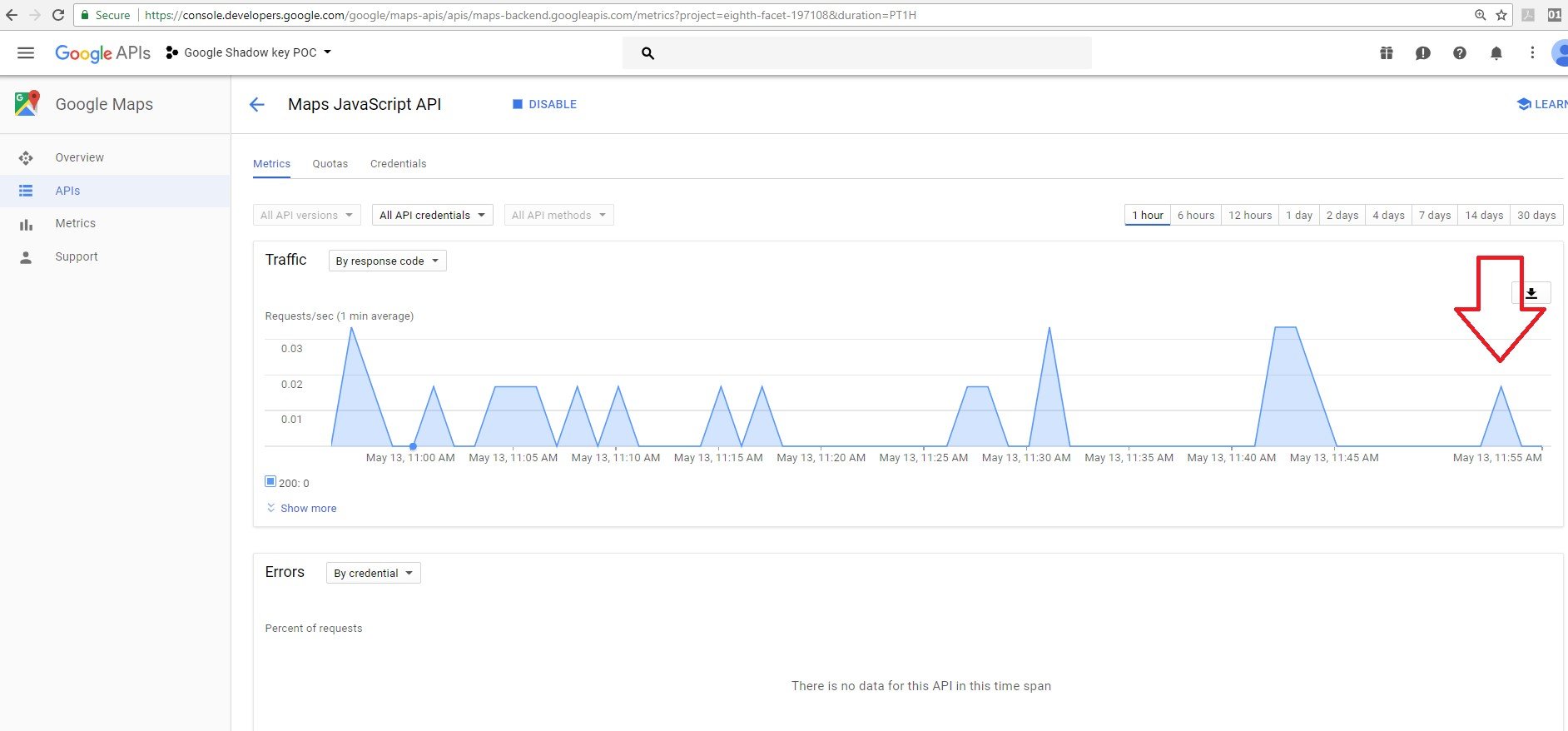Switch to the Credentials tab
1568x731 pixels.
click(398, 164)
